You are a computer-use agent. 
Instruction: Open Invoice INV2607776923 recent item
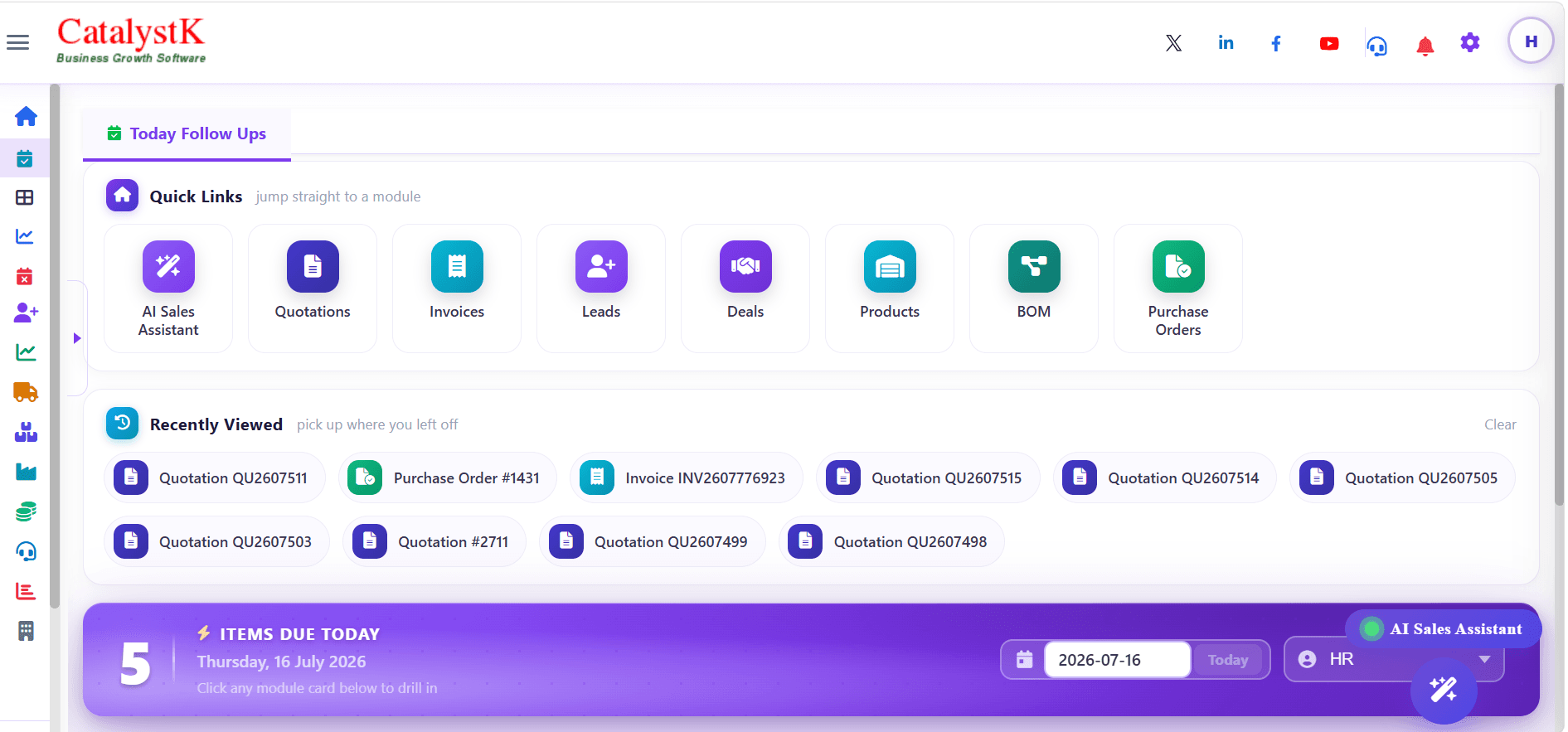(687, 477)
